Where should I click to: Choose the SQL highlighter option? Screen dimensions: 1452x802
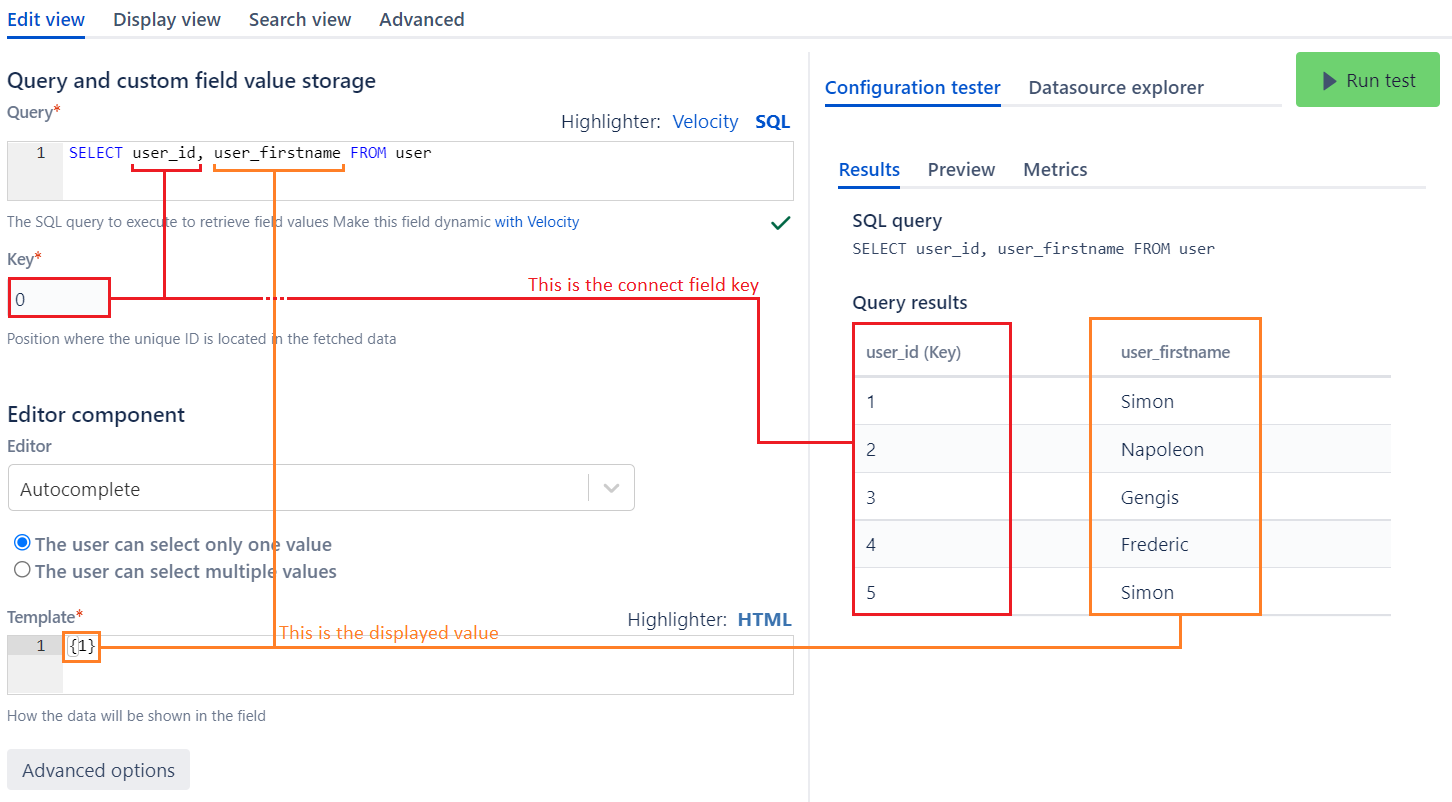772,122
